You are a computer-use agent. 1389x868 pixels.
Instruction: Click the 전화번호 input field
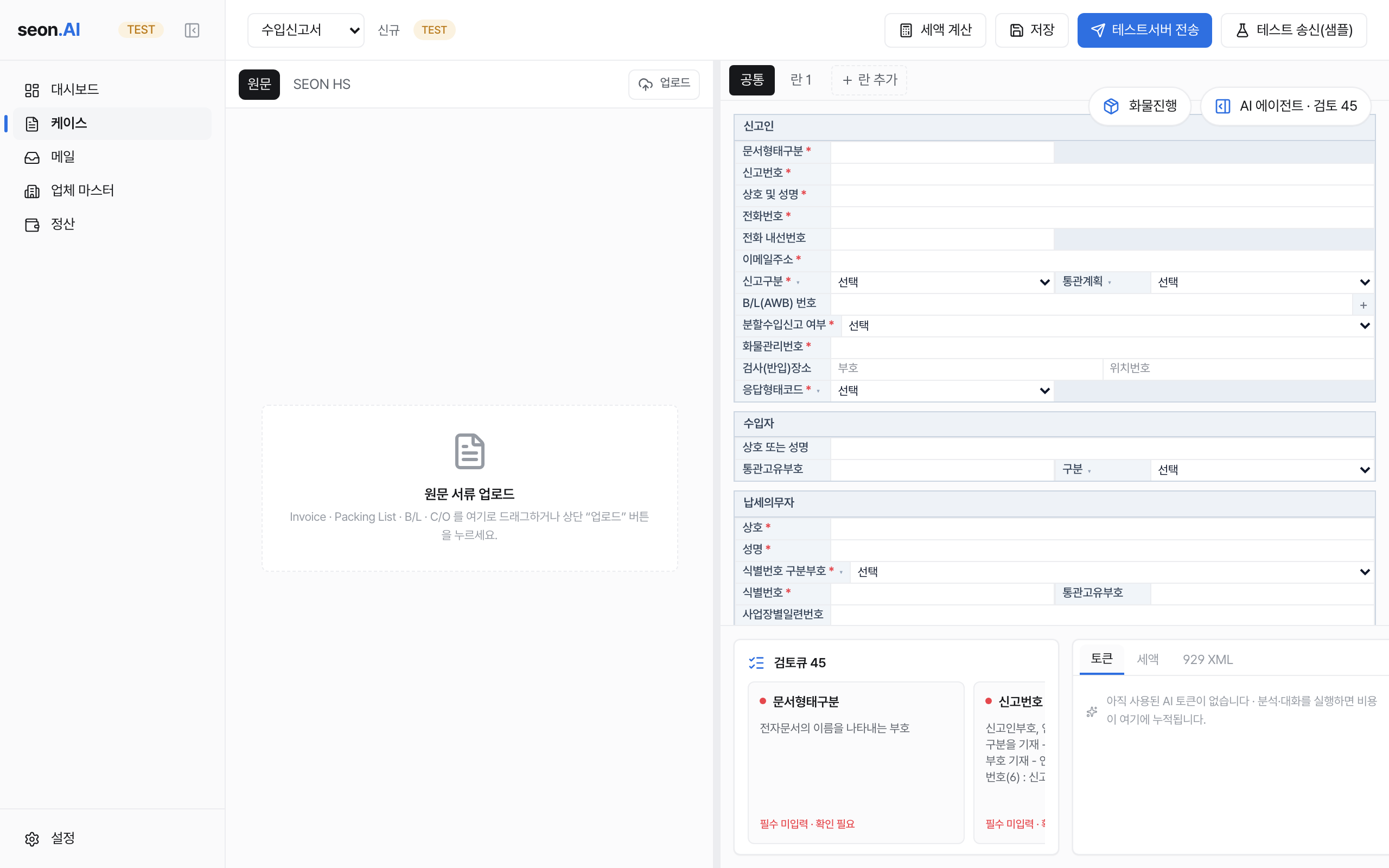pos(1102,217)
